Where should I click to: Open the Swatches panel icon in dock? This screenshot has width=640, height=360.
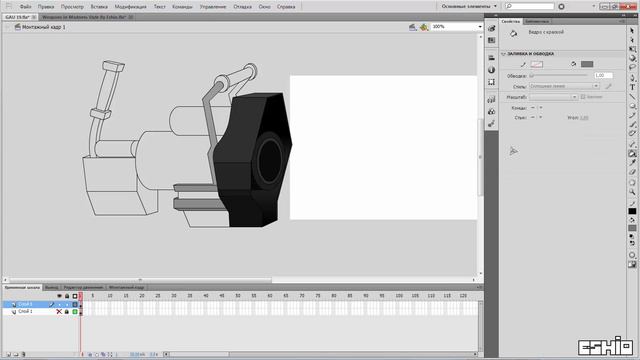[491, 40]
